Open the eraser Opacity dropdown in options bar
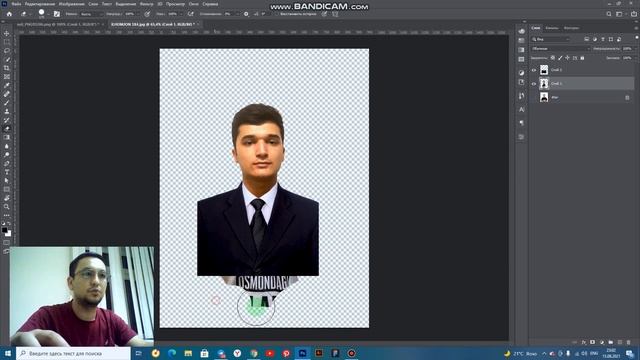640x360 pixels. [x=137, y=14]
